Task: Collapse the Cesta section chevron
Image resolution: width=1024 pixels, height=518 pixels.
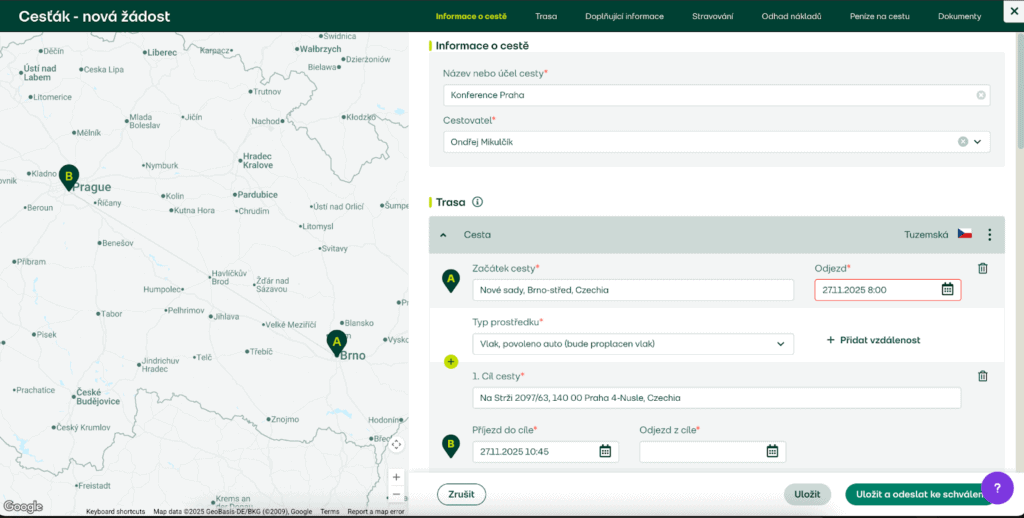Action: [x=443, y=235]
